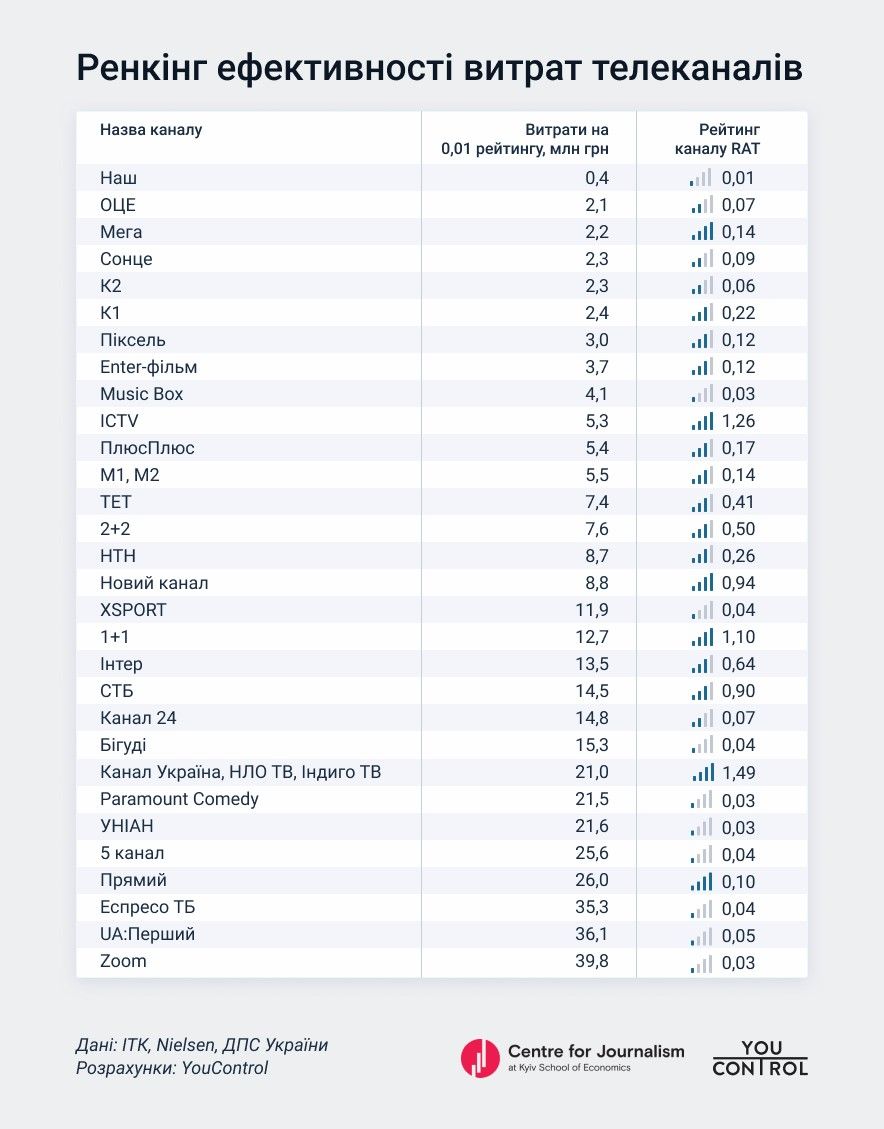Click the "Рейтинг каналу RAT" column header

pyautogui.click(x=730, y=140)
